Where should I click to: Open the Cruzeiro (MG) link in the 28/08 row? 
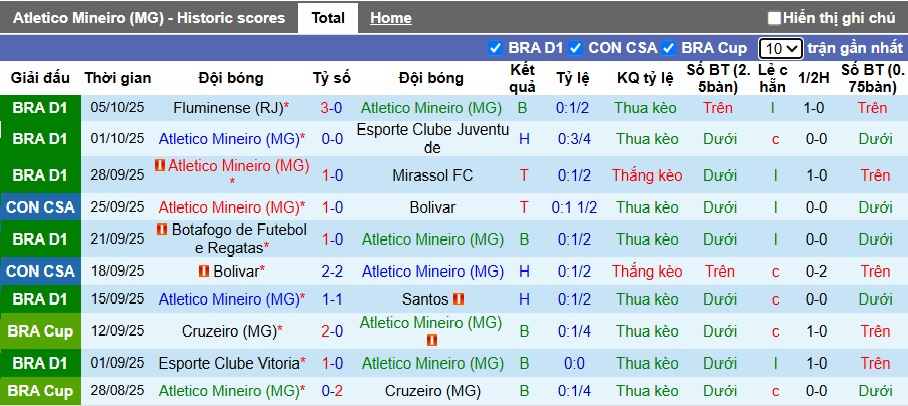tap(432, 391)
